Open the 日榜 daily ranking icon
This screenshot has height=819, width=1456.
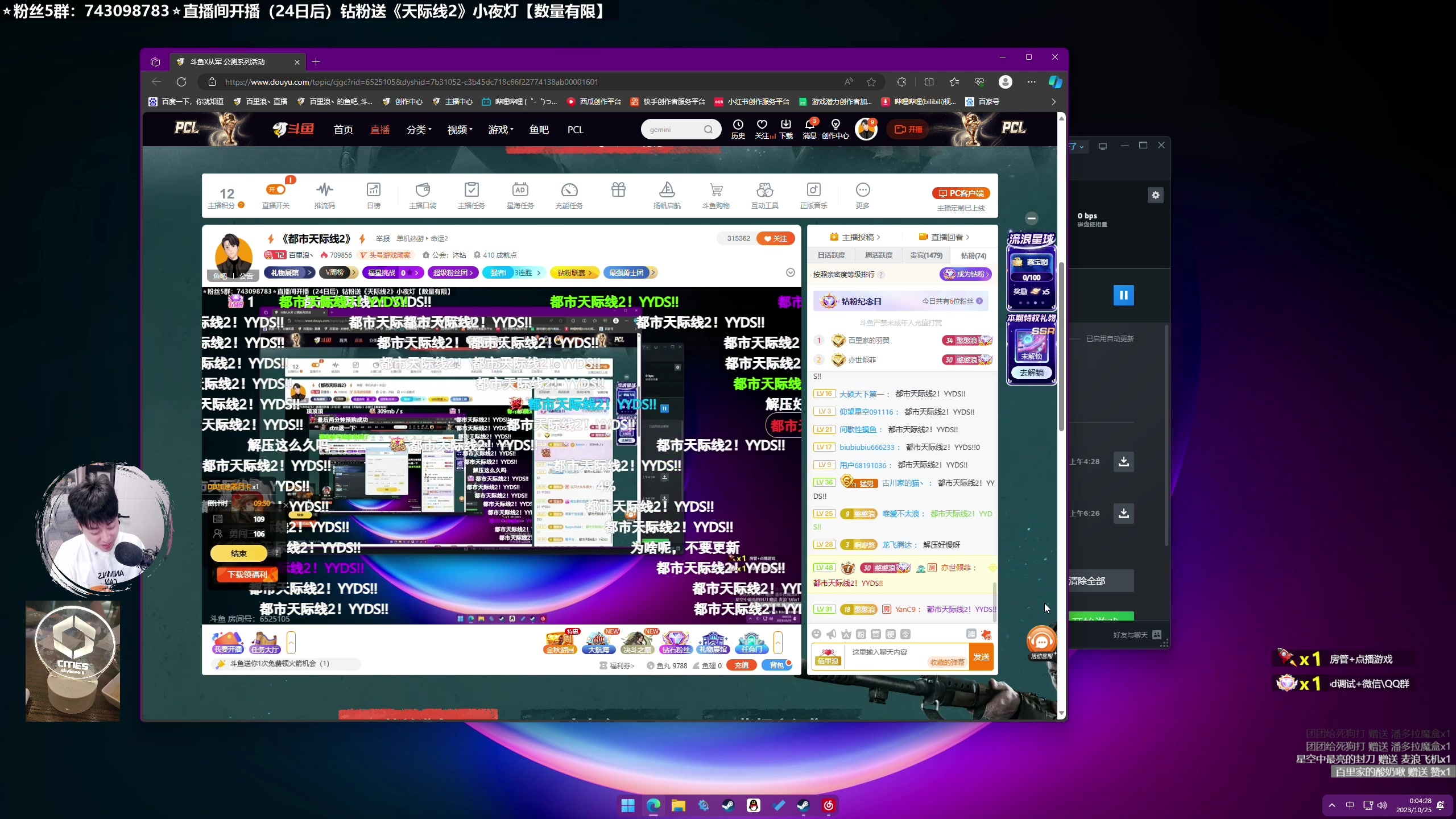(374, 189)
